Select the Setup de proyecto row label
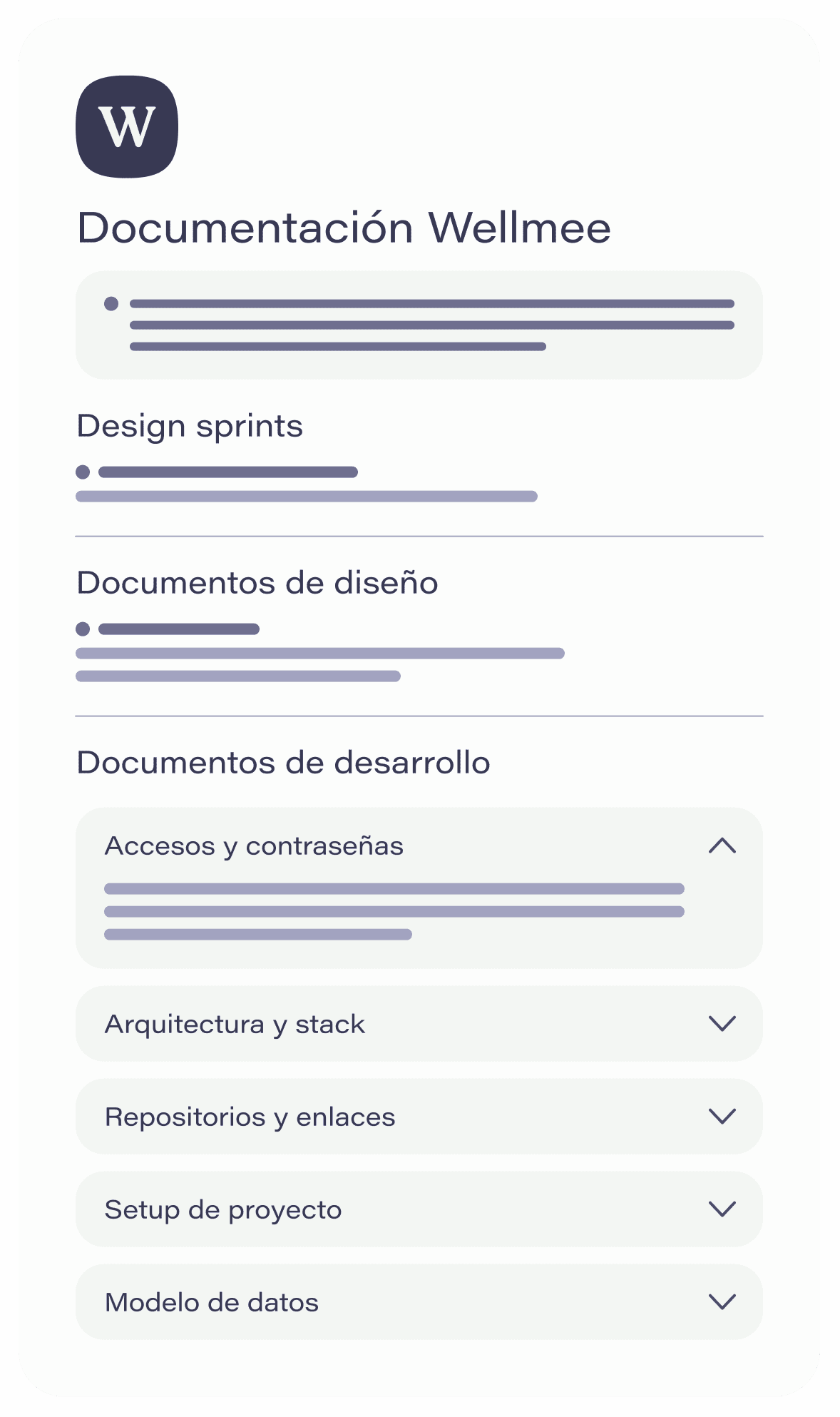 223,1210
